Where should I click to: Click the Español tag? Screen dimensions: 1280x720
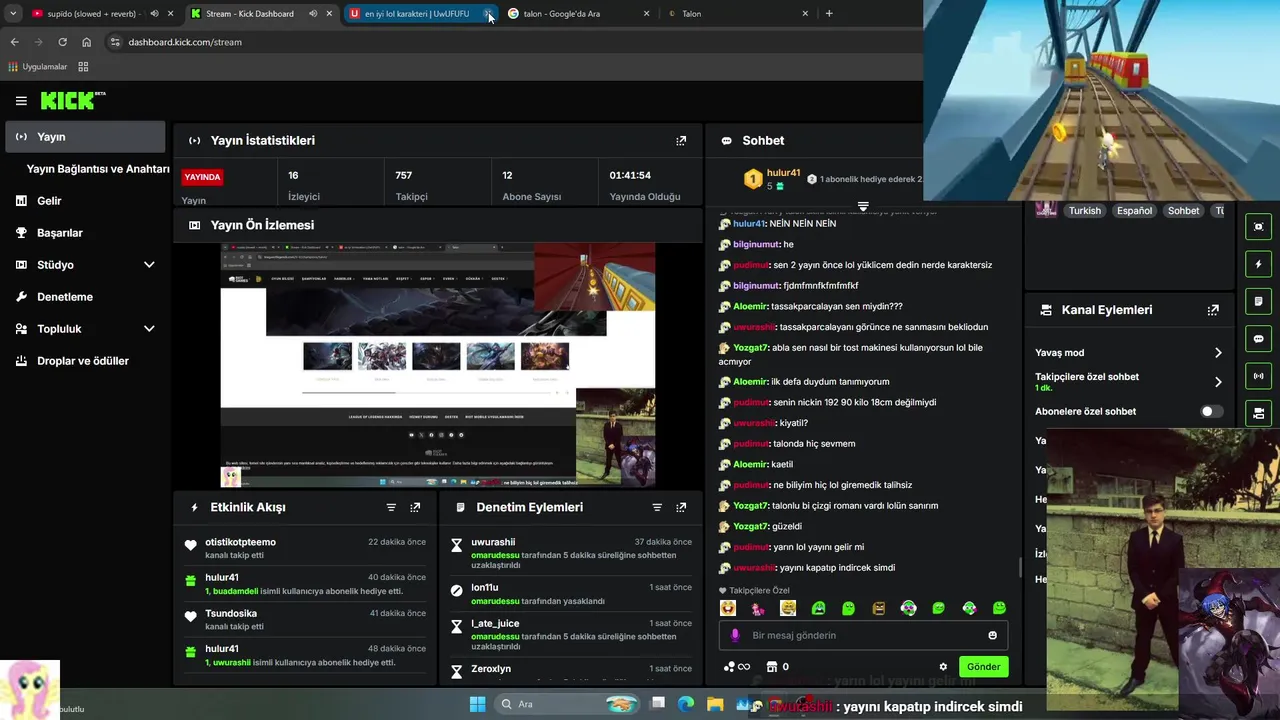click(x=1134, y=211)
